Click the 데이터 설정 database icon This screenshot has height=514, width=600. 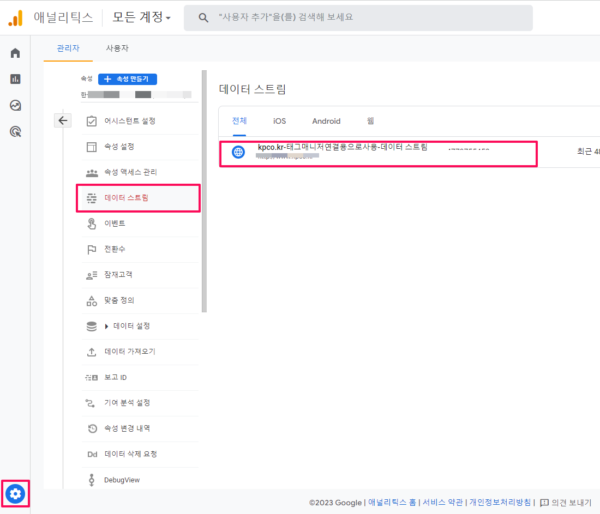tap(91, 326)
